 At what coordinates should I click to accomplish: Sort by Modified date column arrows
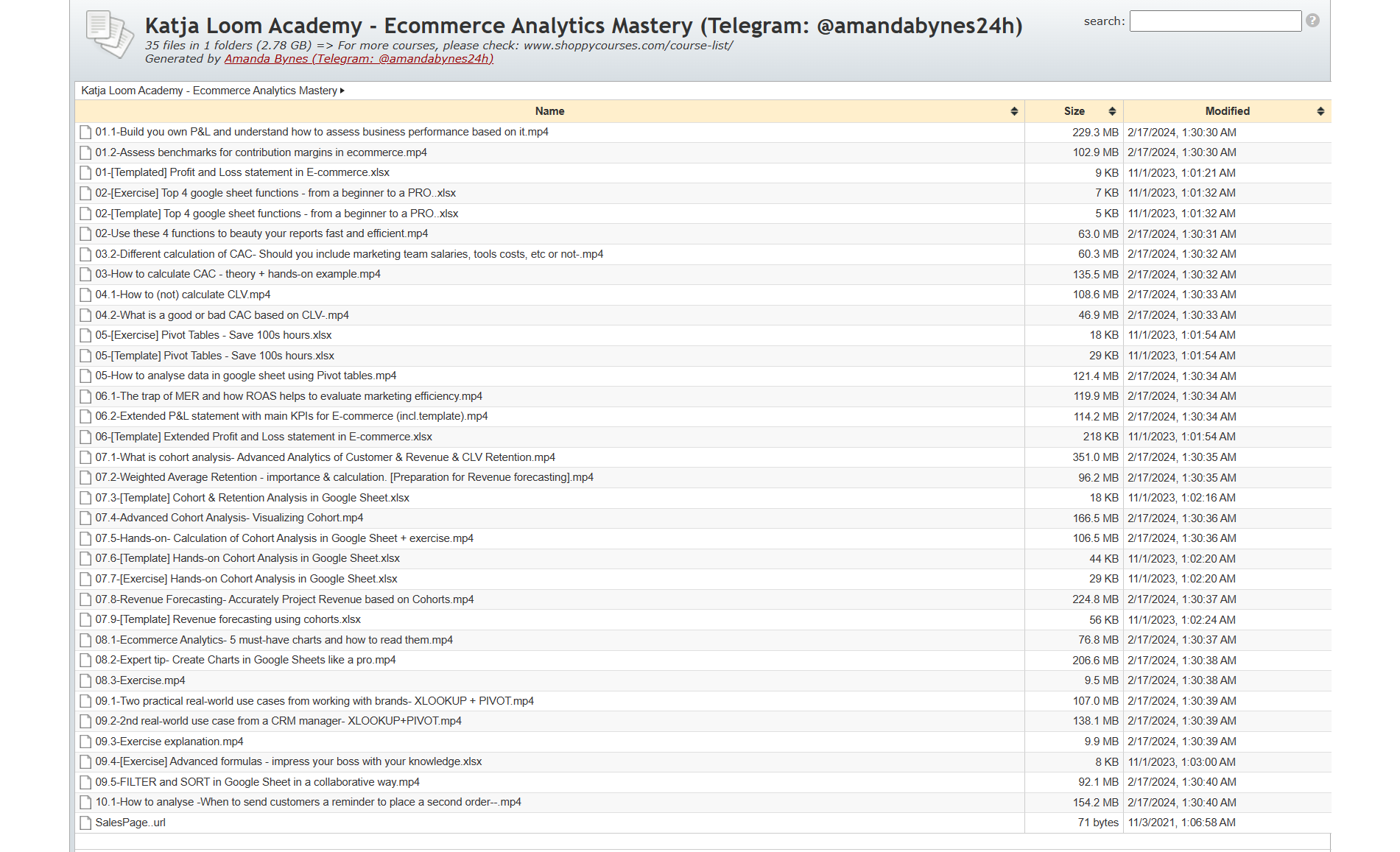(x=1320, y=111)
